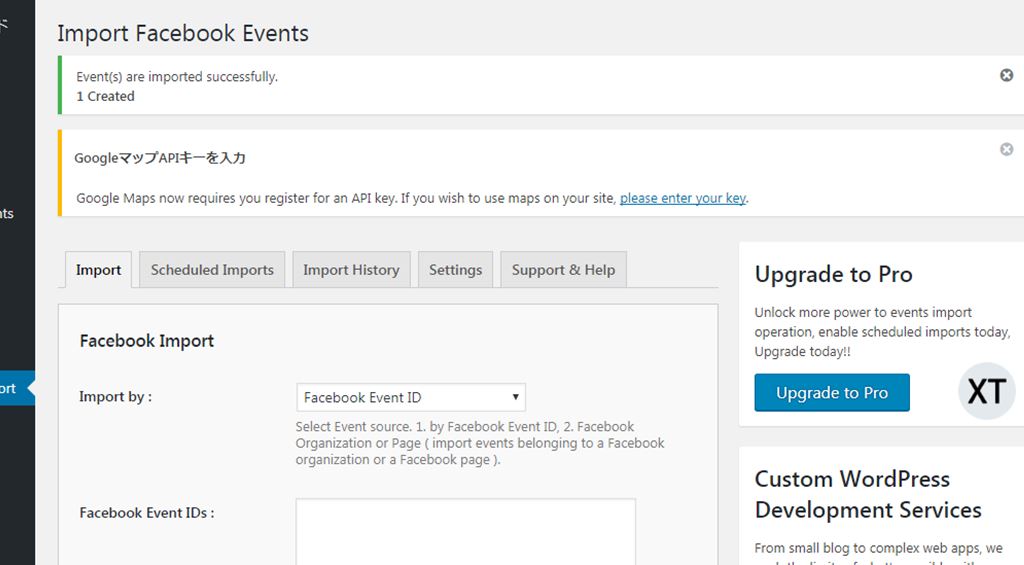Click the XT logo badge
Screen dimensions: 1024x565
(986, 392)
